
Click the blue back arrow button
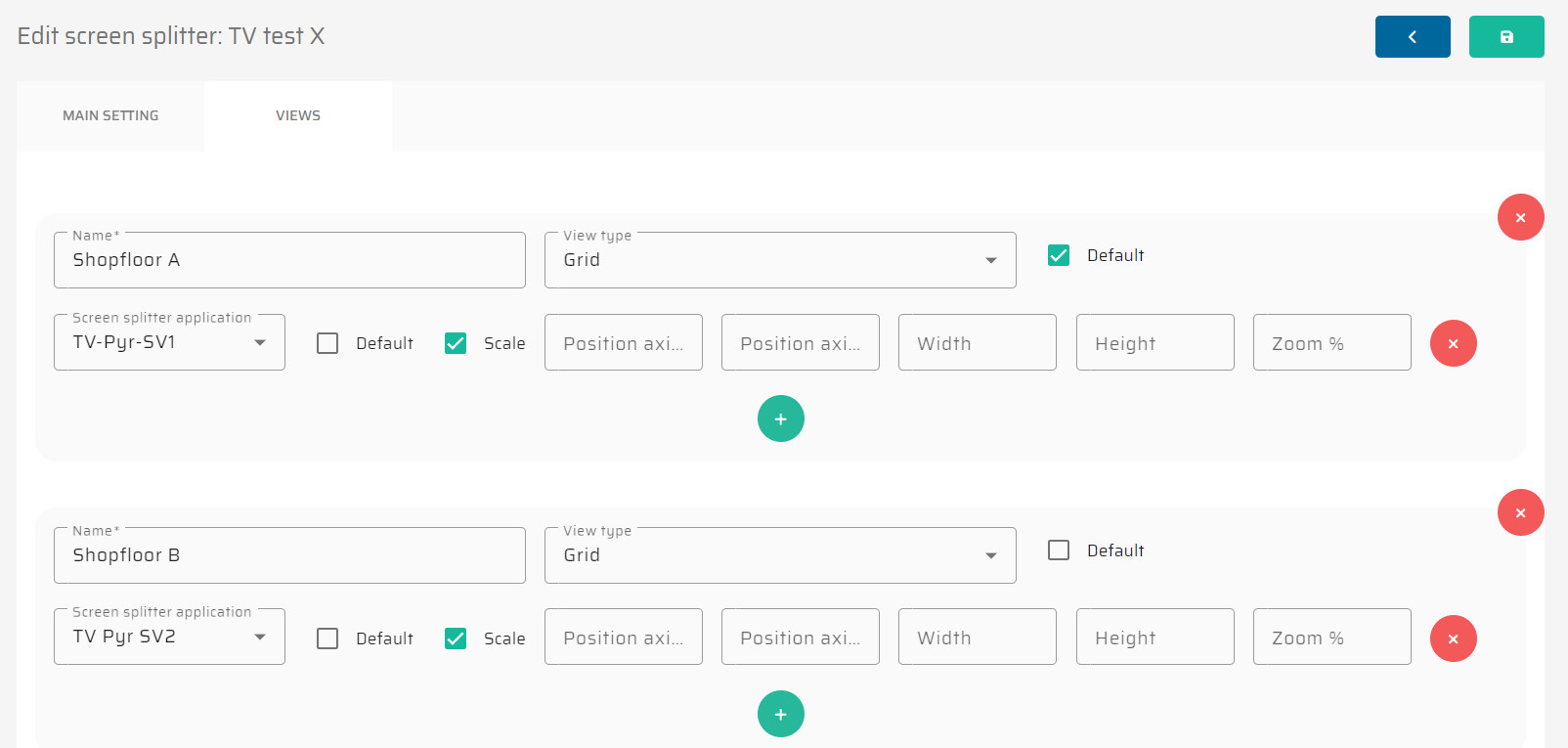[x=1412, y=37]
